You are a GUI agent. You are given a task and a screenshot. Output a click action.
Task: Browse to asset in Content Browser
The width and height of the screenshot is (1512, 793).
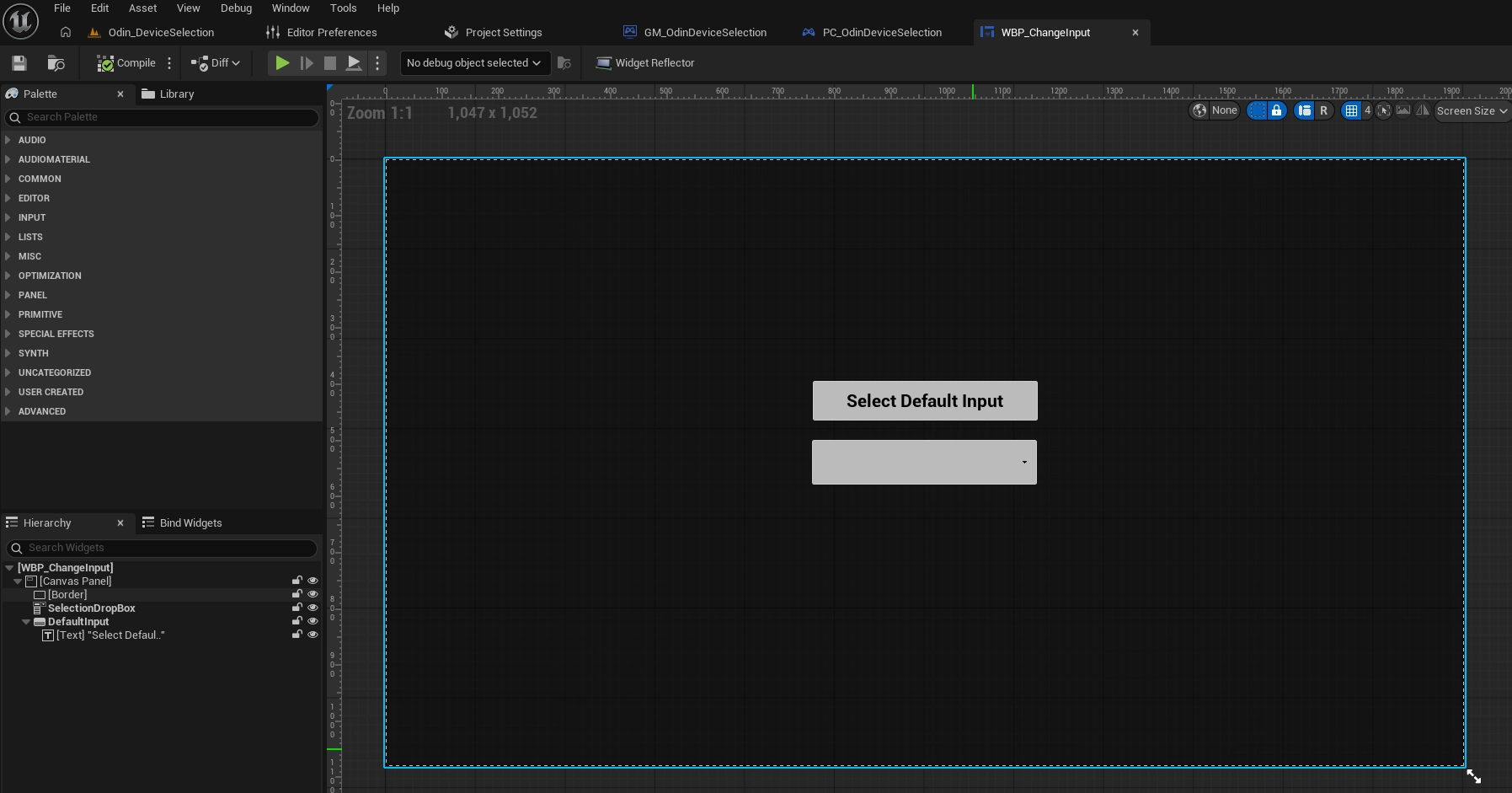coord(56,63)
